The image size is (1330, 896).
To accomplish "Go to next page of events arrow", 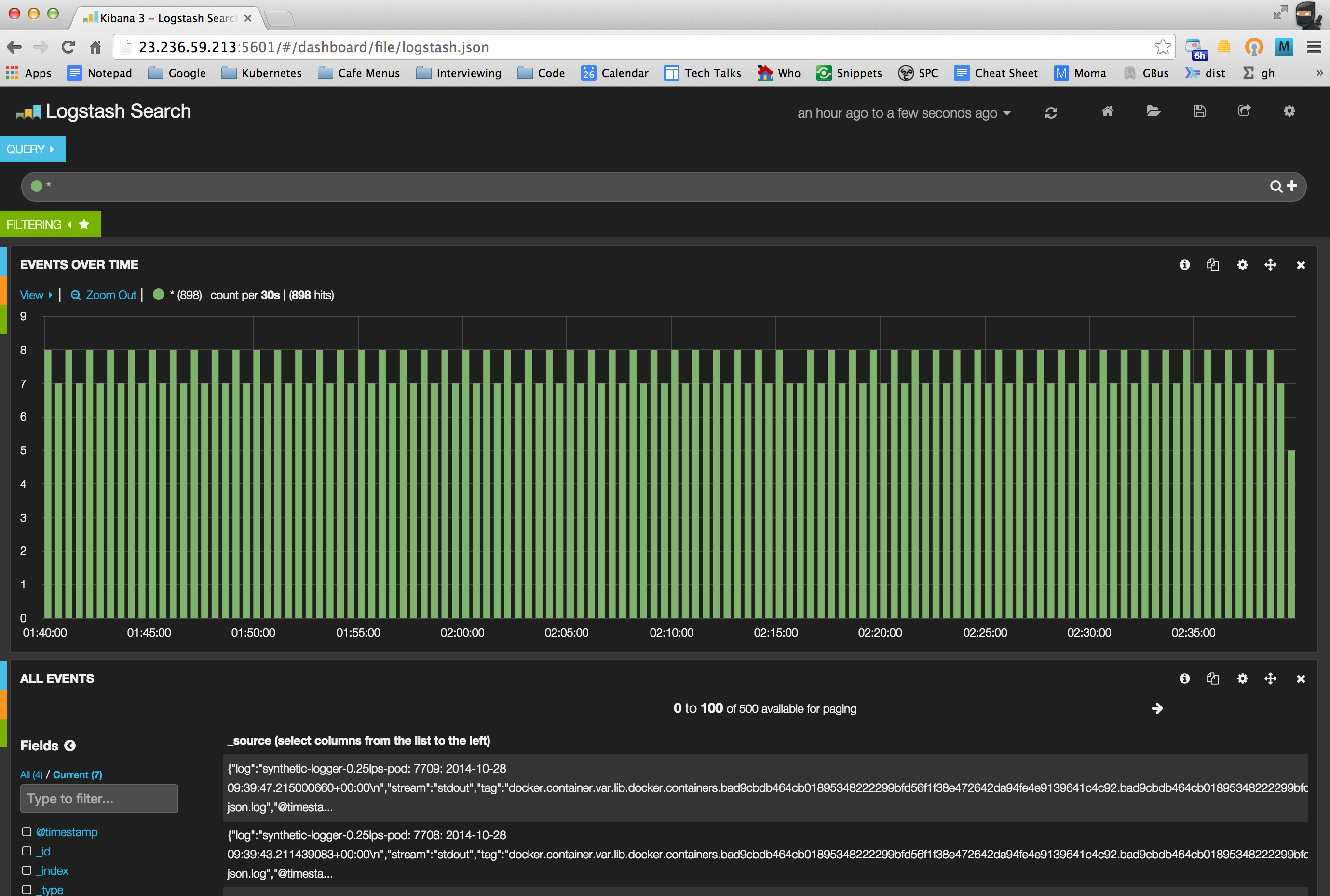I will [x=1157, y=708].
